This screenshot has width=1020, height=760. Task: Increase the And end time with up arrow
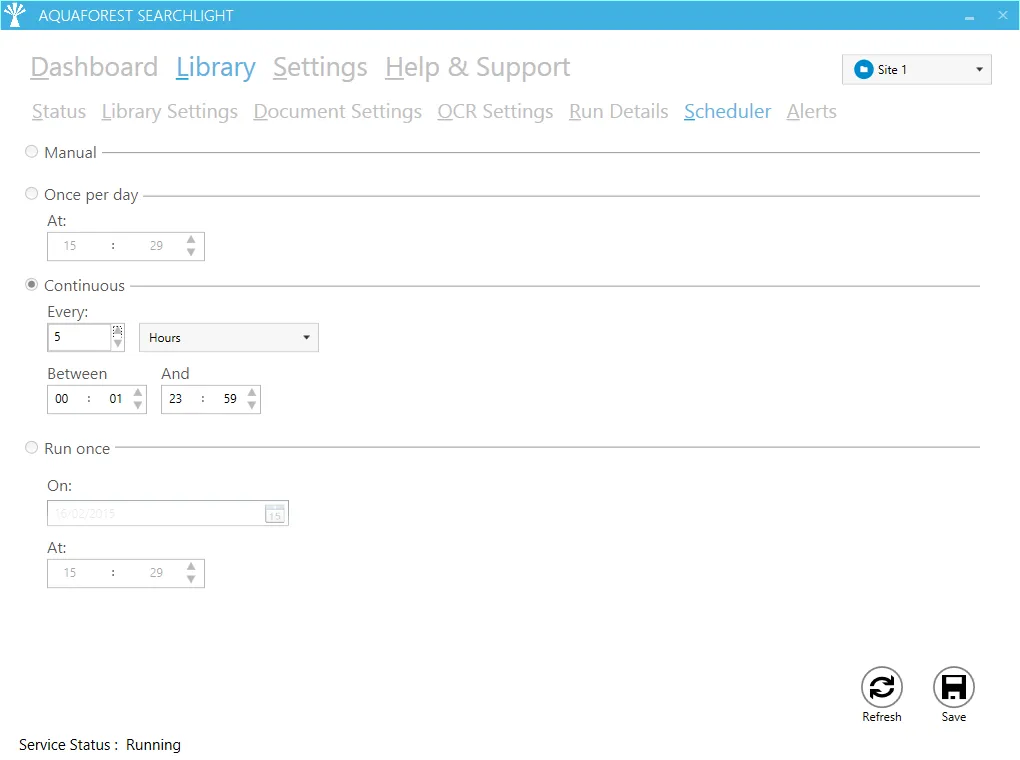[252, 392]
